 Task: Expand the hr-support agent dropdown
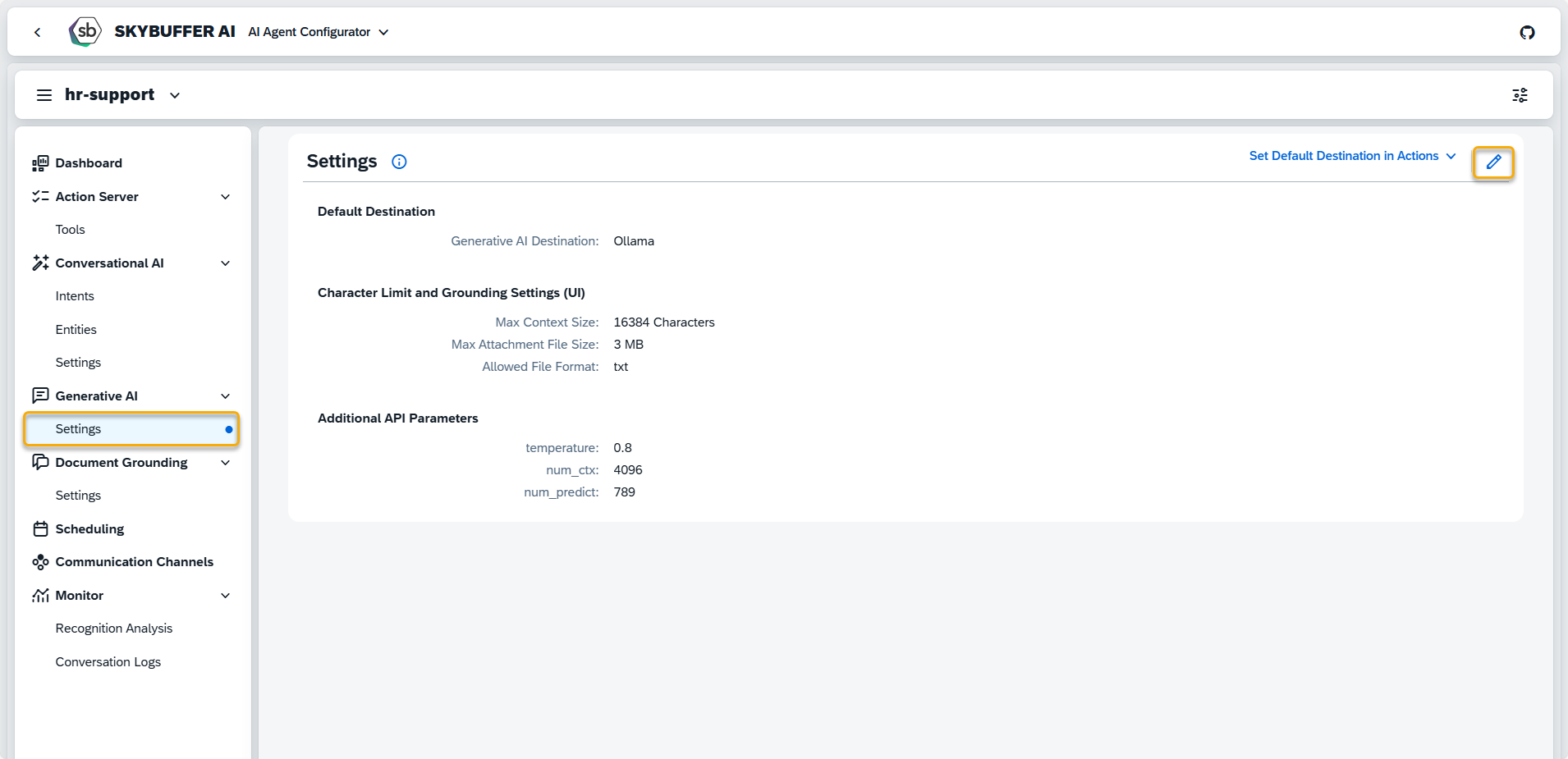click(174, 96)
